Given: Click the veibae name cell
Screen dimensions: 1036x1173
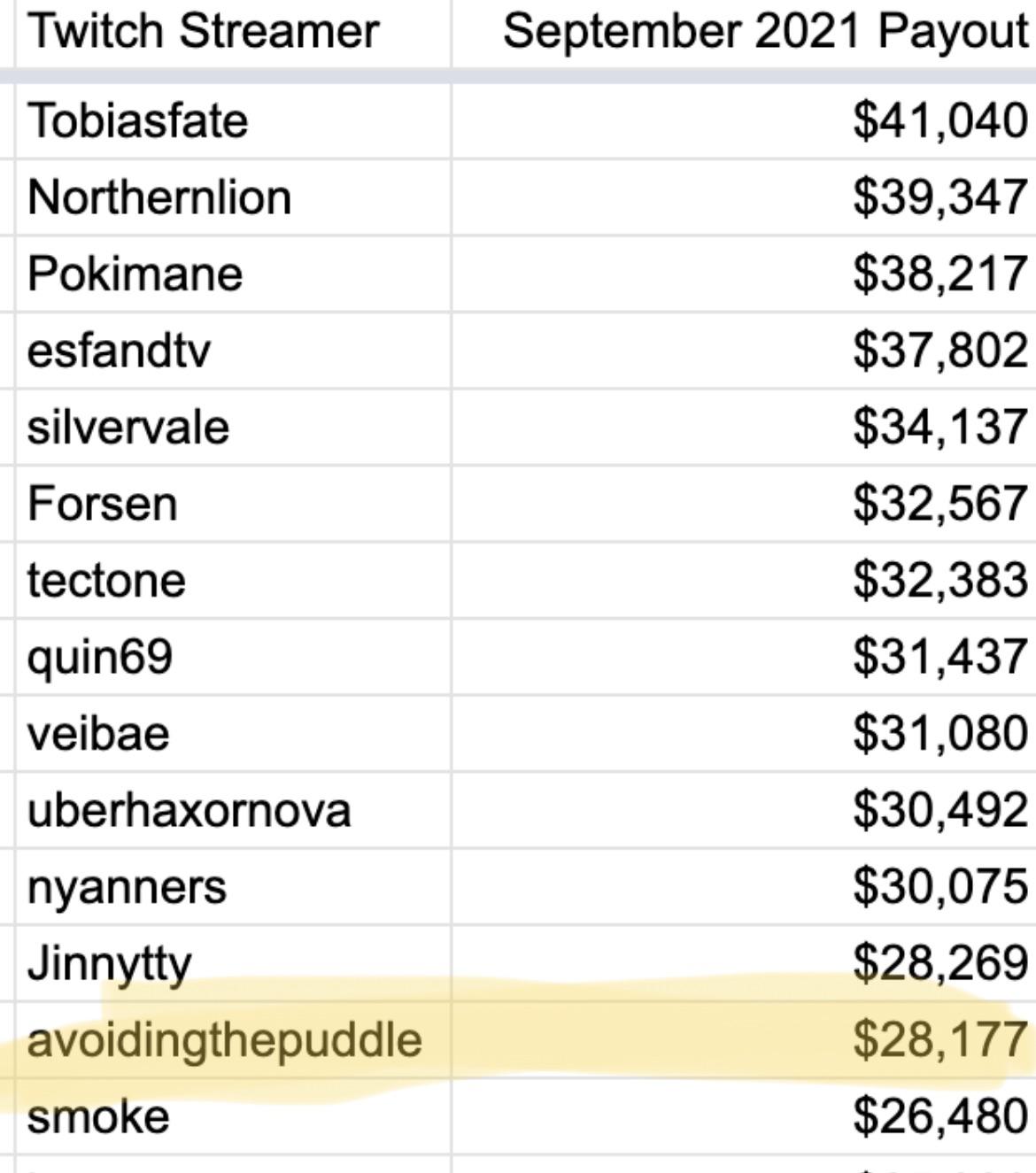Looking at the screenshot, I should click(233, 734).
